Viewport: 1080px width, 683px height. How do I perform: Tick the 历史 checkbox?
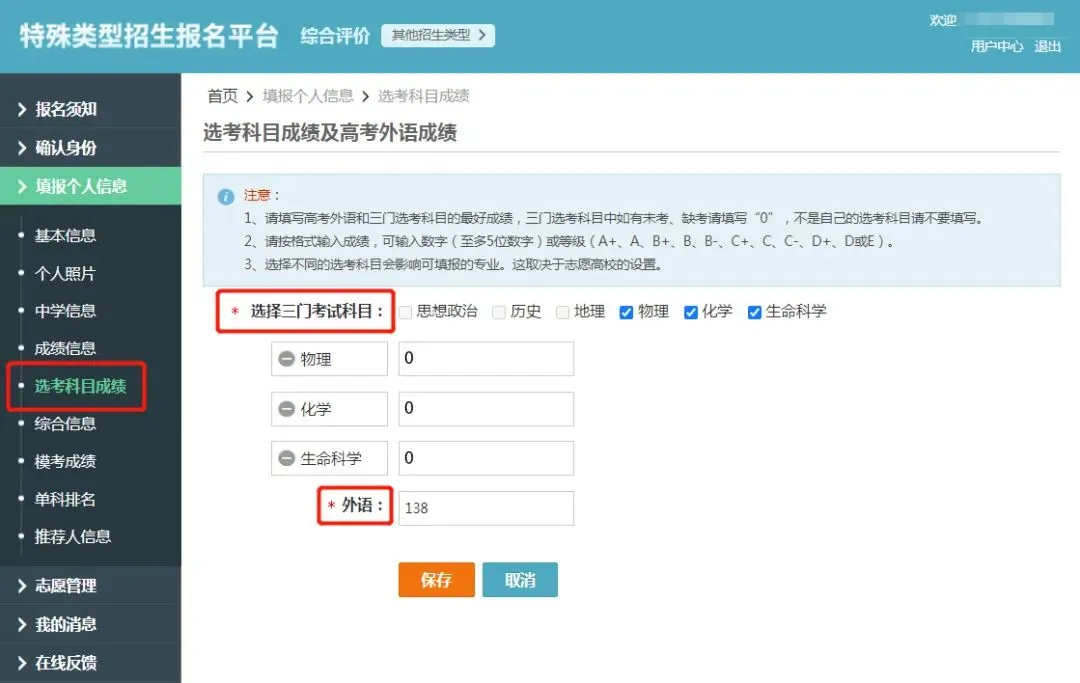click(499, 312)
